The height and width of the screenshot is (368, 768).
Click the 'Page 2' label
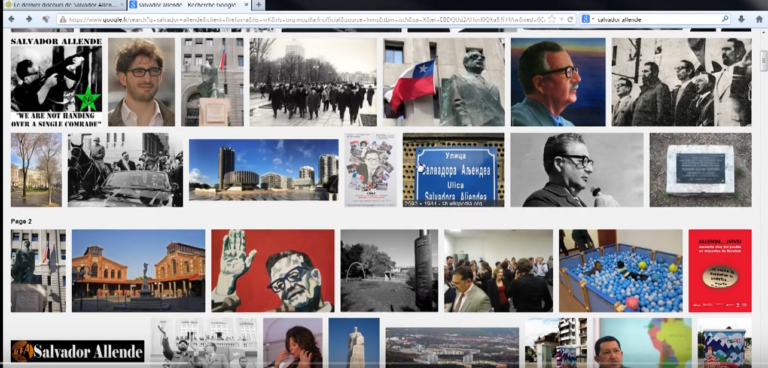(21, 221)
